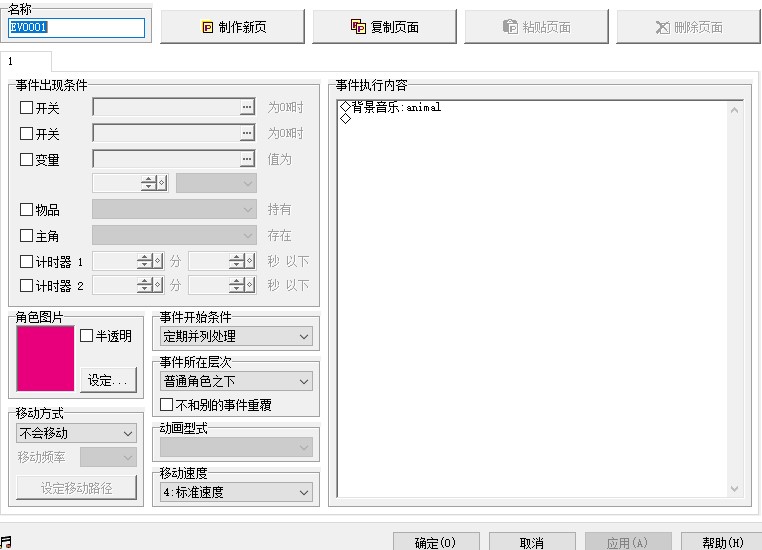762x550 pixels.
Task: Click the ellipsis button of the 变量 field
Action: pyautogui.click(x=247, y=159)
